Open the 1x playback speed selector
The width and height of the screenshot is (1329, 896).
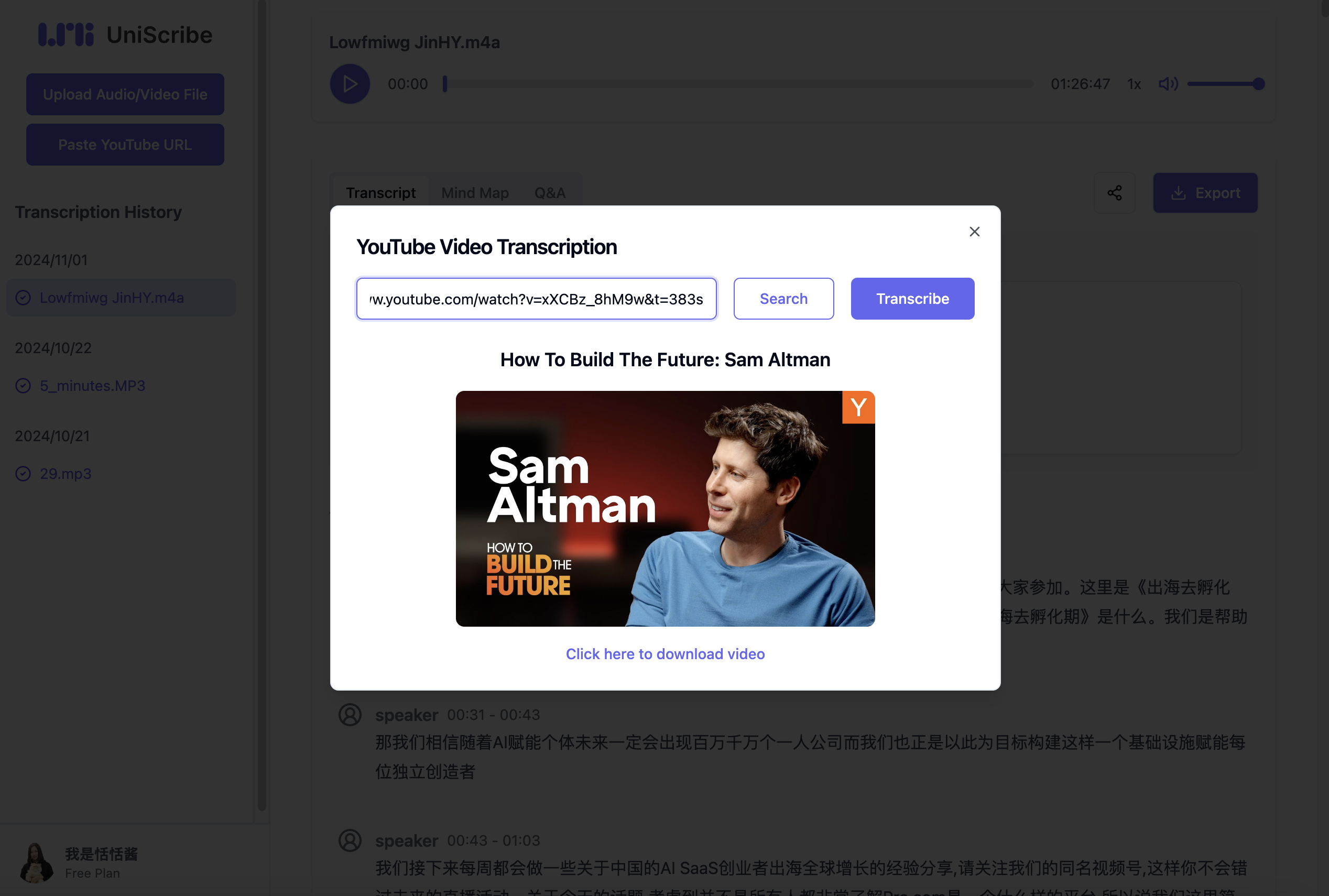[1134, 84]
